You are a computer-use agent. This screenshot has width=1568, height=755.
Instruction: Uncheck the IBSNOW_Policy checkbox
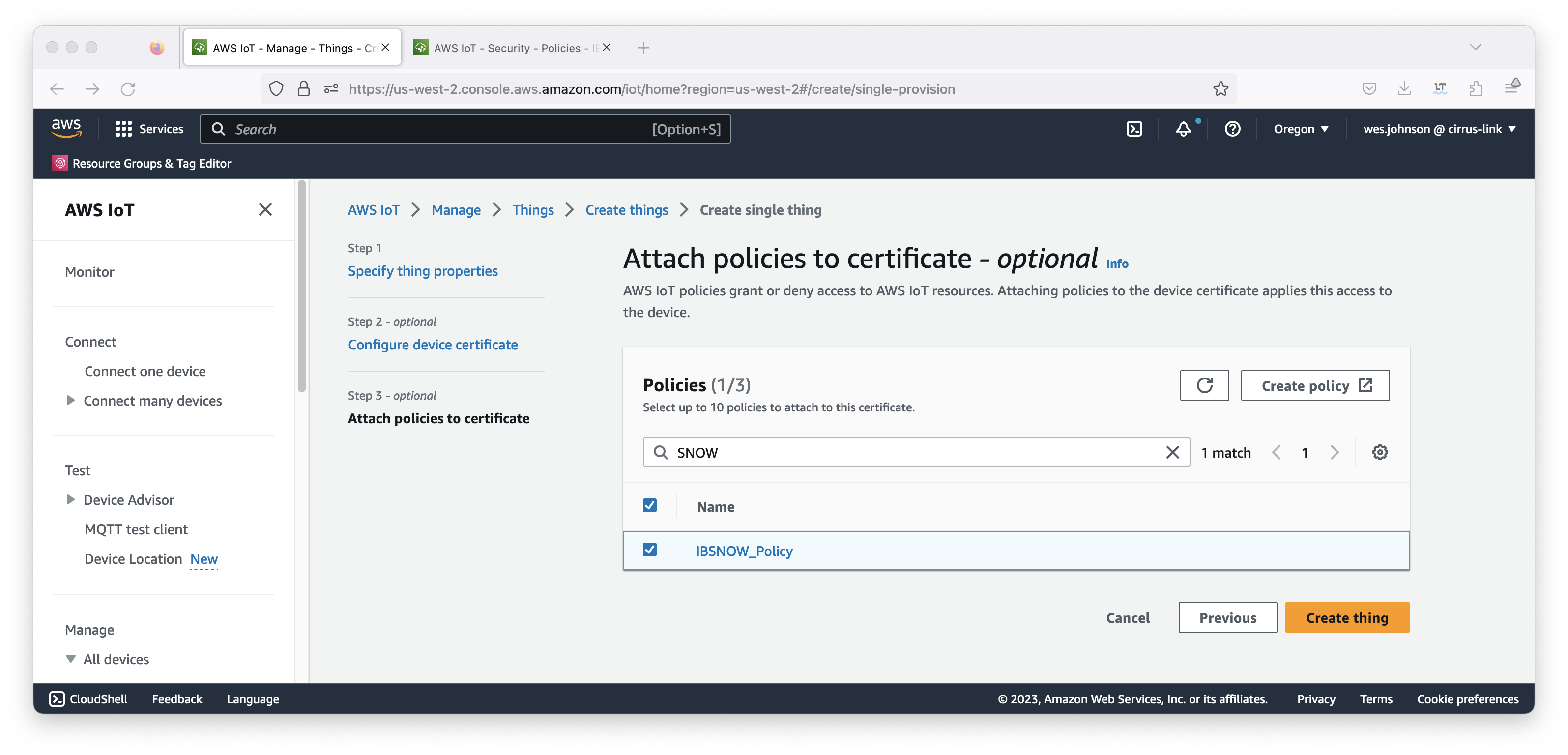(x=649, y=549)
